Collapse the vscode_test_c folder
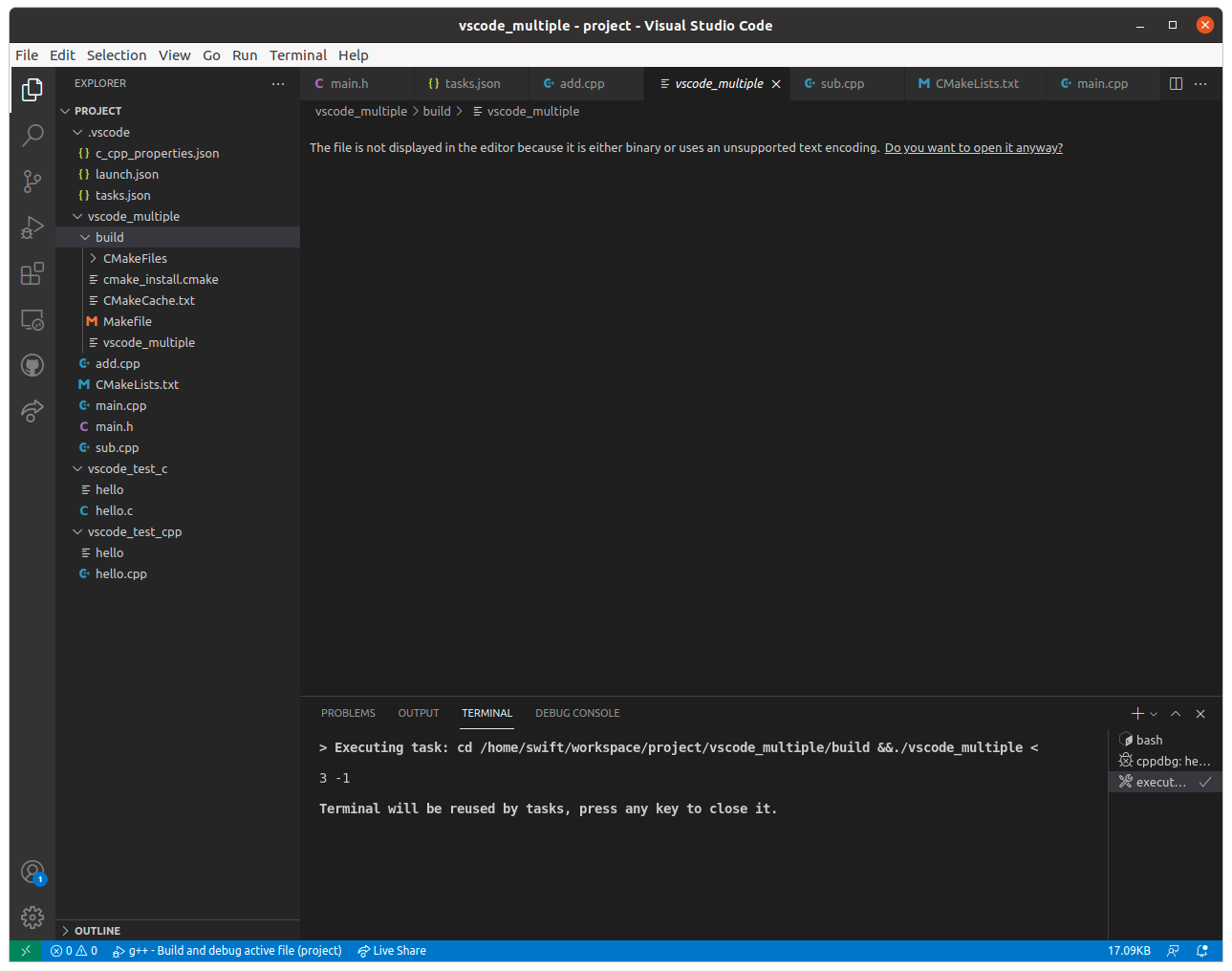The image size is (1232, 971). 178,468
